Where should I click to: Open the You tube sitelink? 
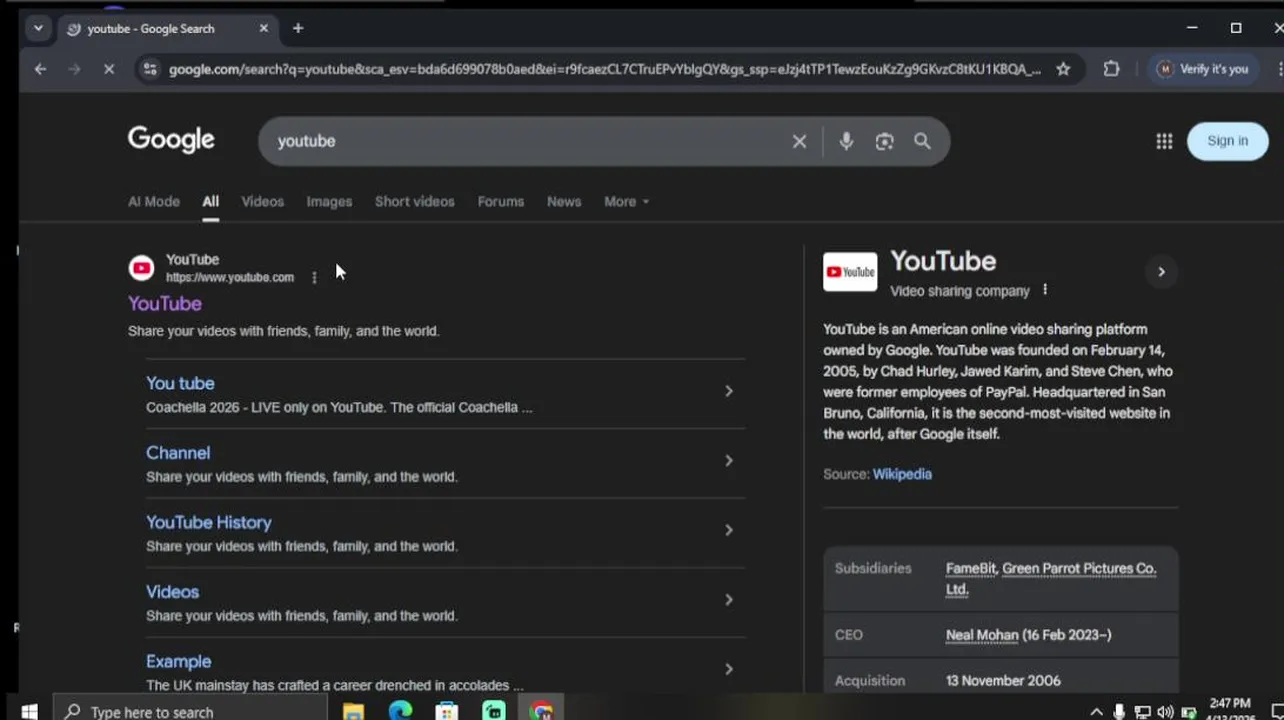point(180,383)
